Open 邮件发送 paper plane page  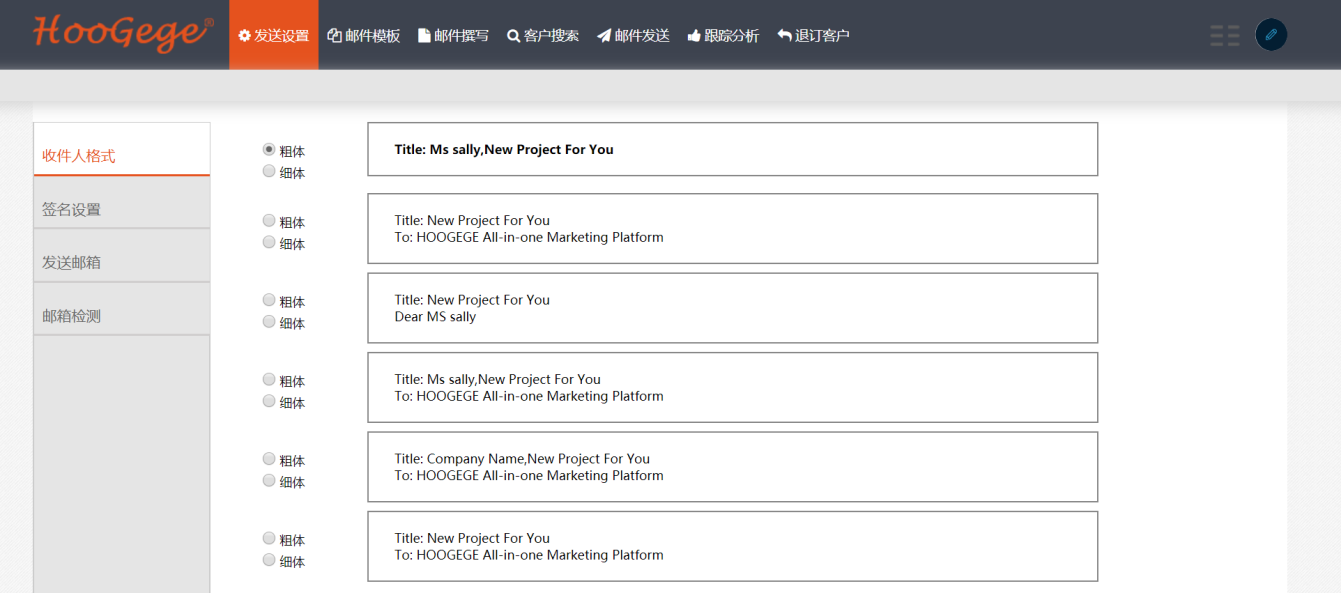(633, 35)
